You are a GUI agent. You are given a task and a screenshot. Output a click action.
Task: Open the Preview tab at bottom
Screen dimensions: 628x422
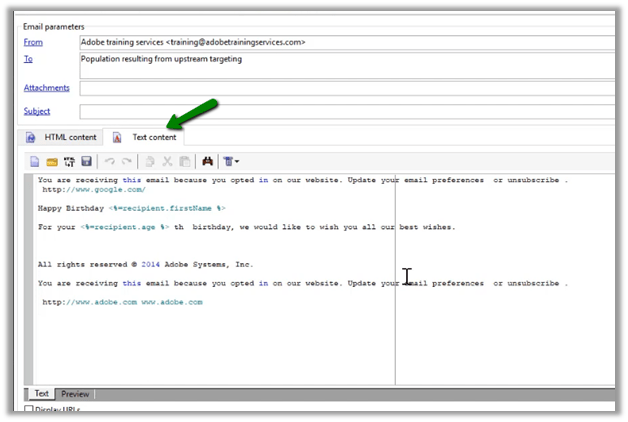point(75,394)
